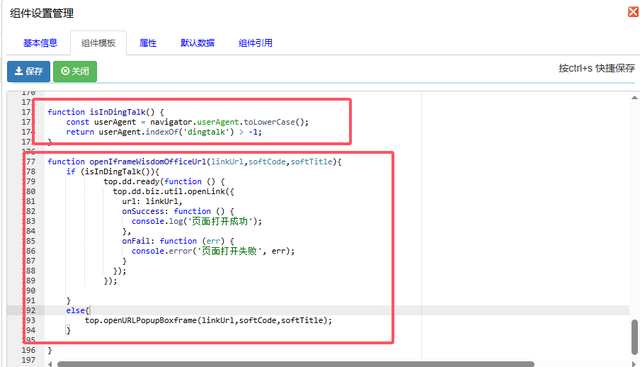Click the horizontal scrollbar thumb
Viewport: 640px width, 367px height.
coord(296,364)
